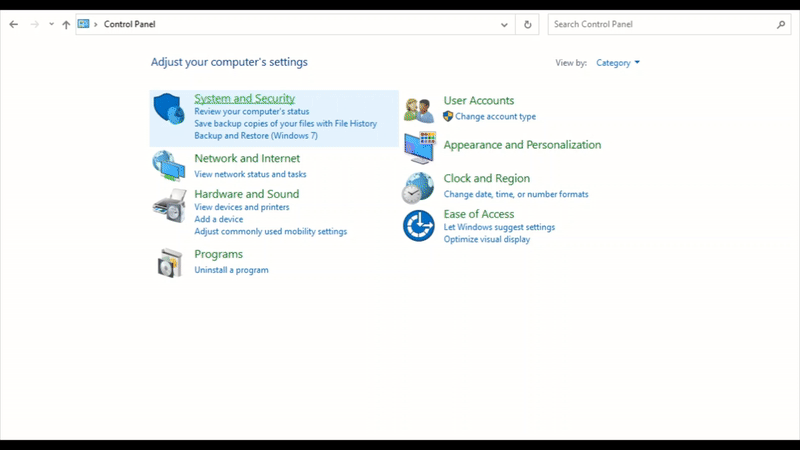Click the Search Control Panel field
The image size is (800, 450).
(x=669, y=24)
